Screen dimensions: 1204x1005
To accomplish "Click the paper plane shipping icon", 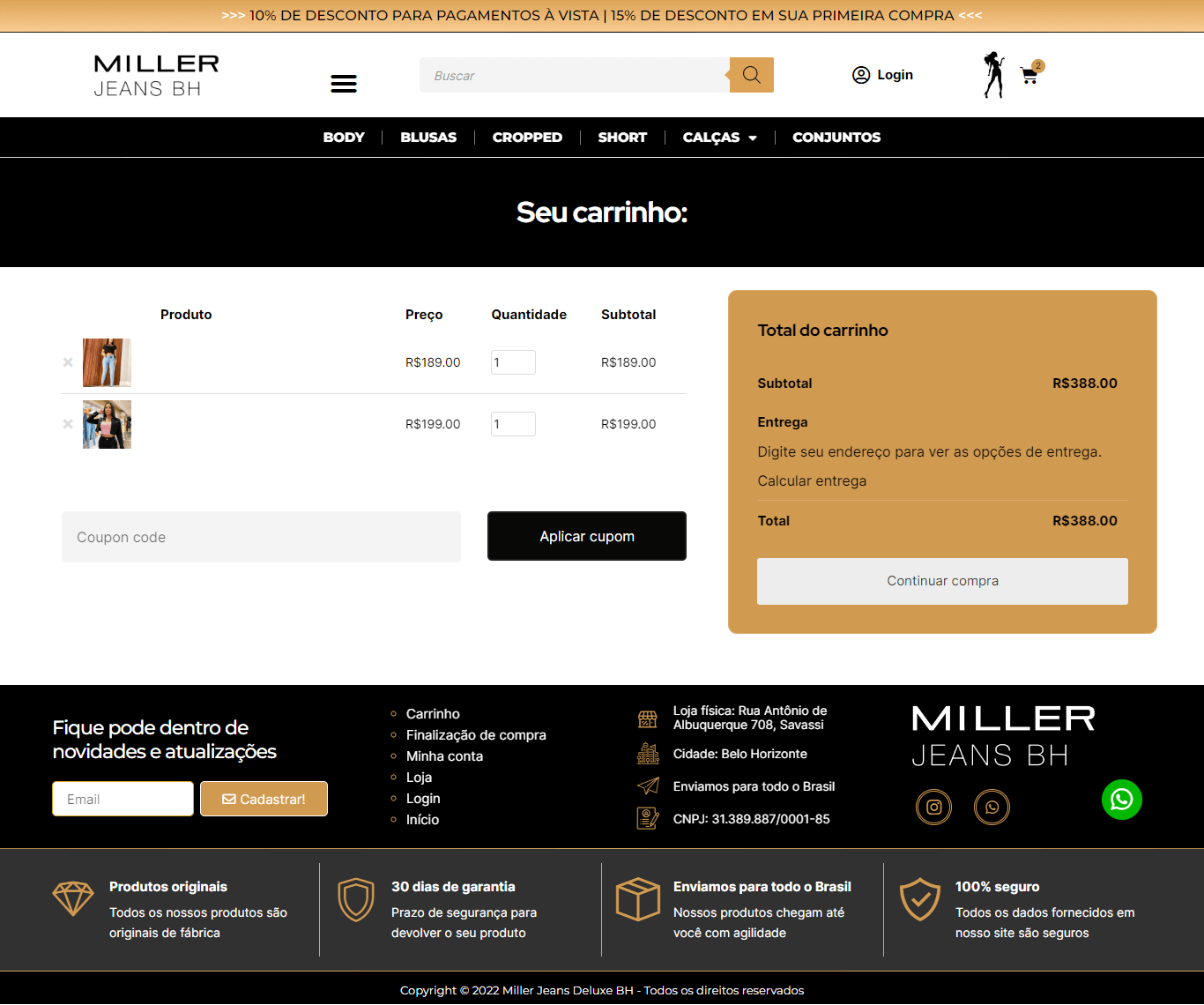I will [x=648, y=786].
